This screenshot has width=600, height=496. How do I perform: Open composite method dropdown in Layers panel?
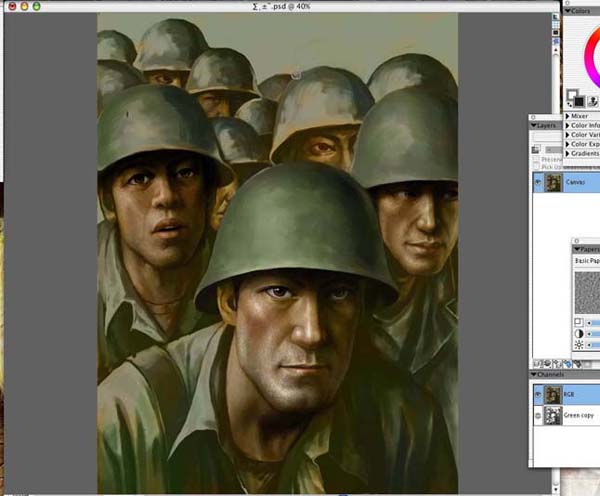coord(548,137)
